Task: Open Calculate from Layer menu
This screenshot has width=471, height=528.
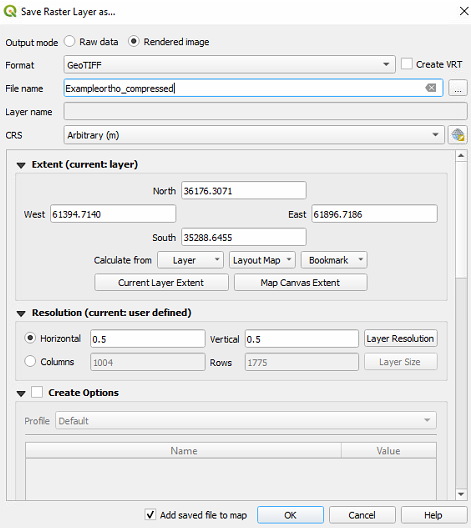Action: pos(190,260)
